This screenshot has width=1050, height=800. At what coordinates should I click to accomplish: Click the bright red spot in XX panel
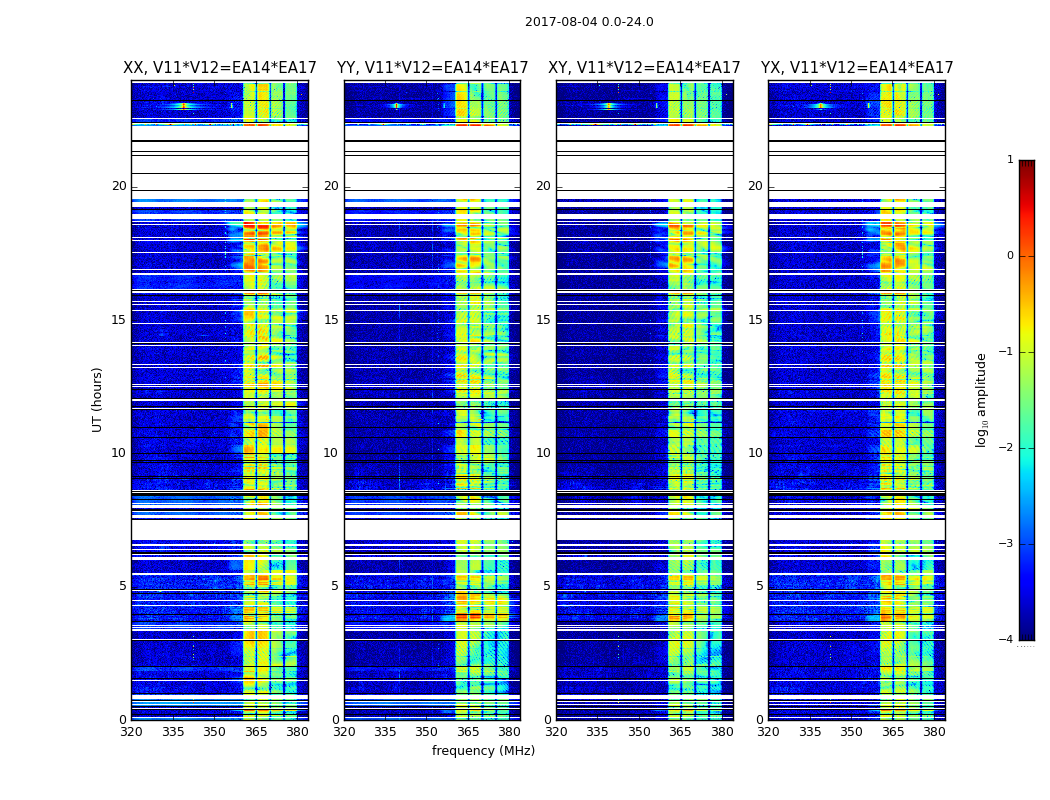(x=183, y=106)
